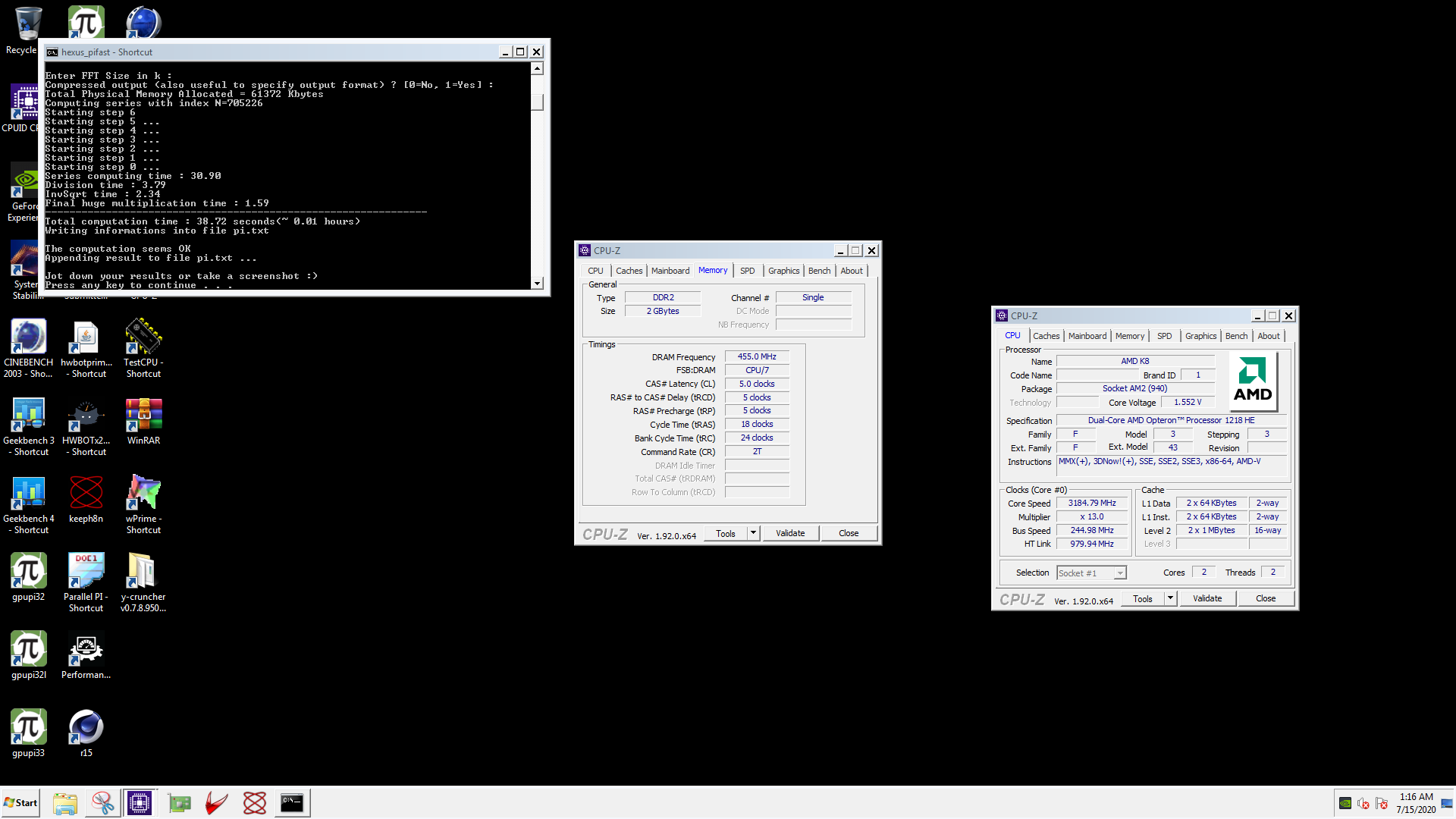Open wPrime shortcut icon
The image size is (1456, 819).
tap(143, 504)
